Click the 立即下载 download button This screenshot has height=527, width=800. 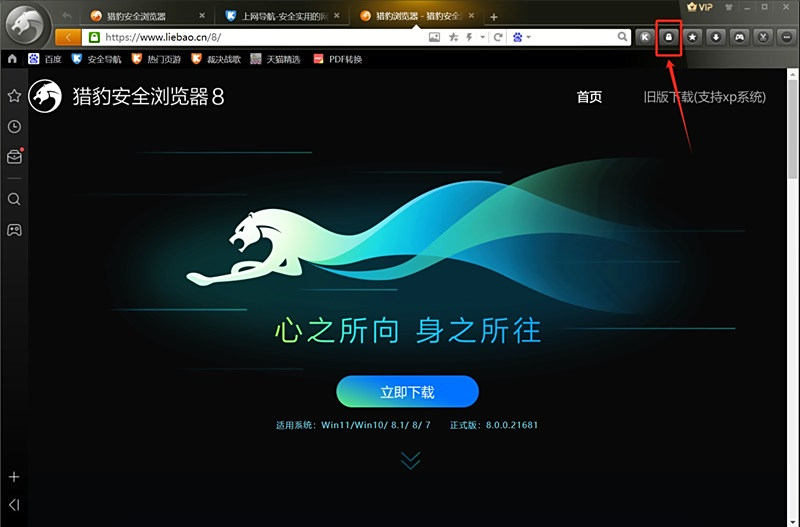(x=407, y=391)
